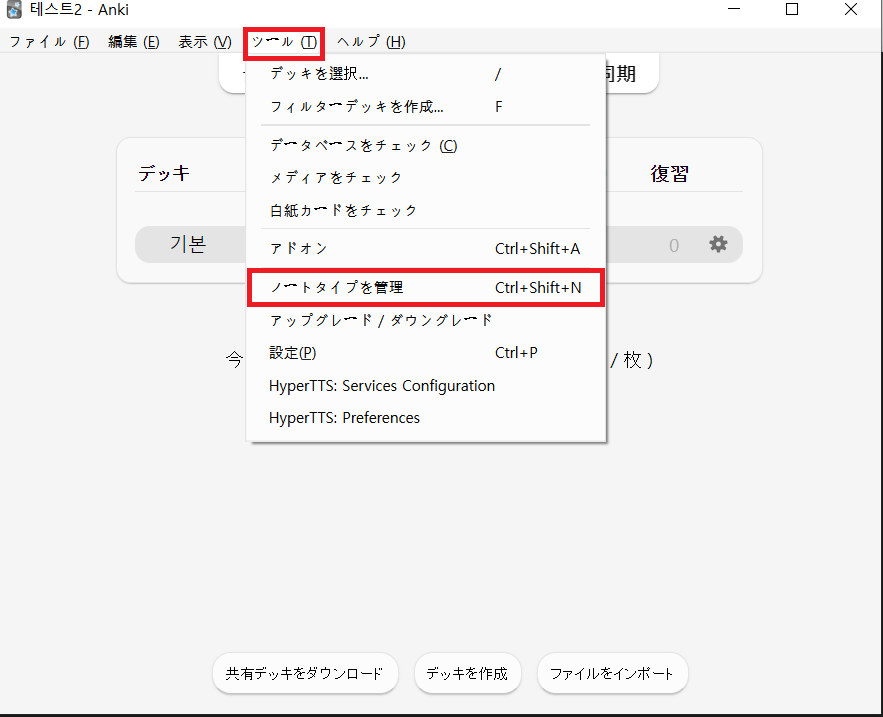Click the Anki app icon in title bar
883x717 pixels.
tap(14, 10)
